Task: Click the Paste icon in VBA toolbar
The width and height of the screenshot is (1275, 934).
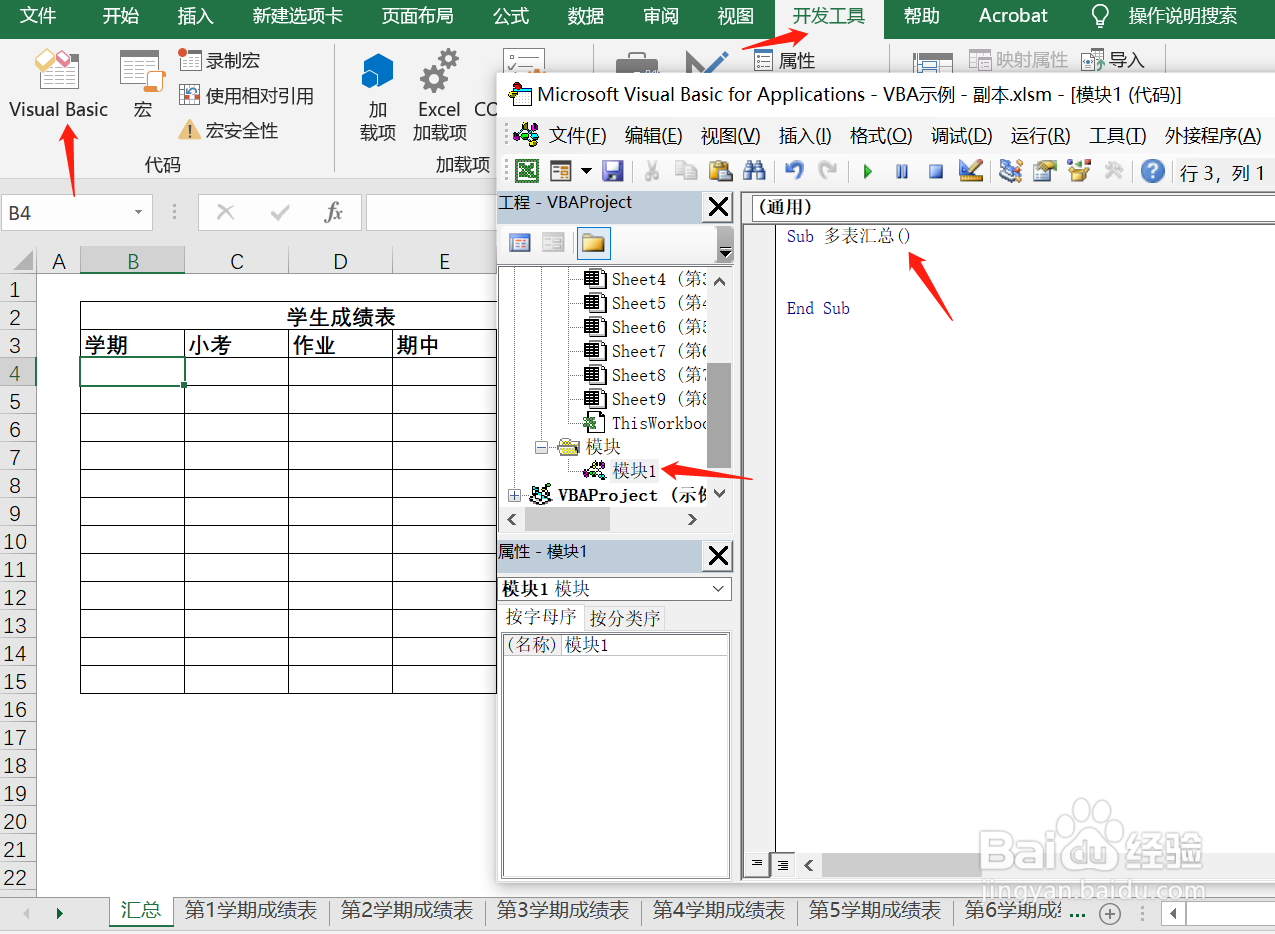Action: [720, 171]
